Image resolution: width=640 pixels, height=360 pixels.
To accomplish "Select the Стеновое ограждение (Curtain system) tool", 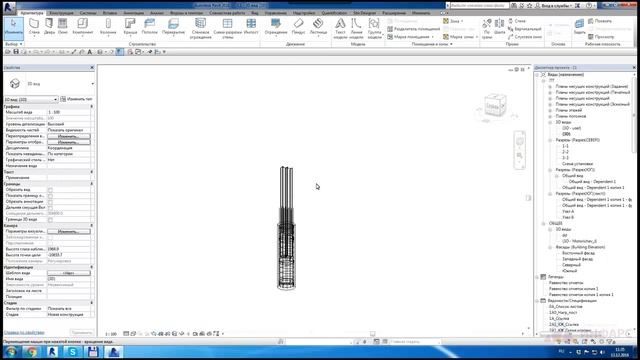I will pyautogui.click(x=200, y=28).
